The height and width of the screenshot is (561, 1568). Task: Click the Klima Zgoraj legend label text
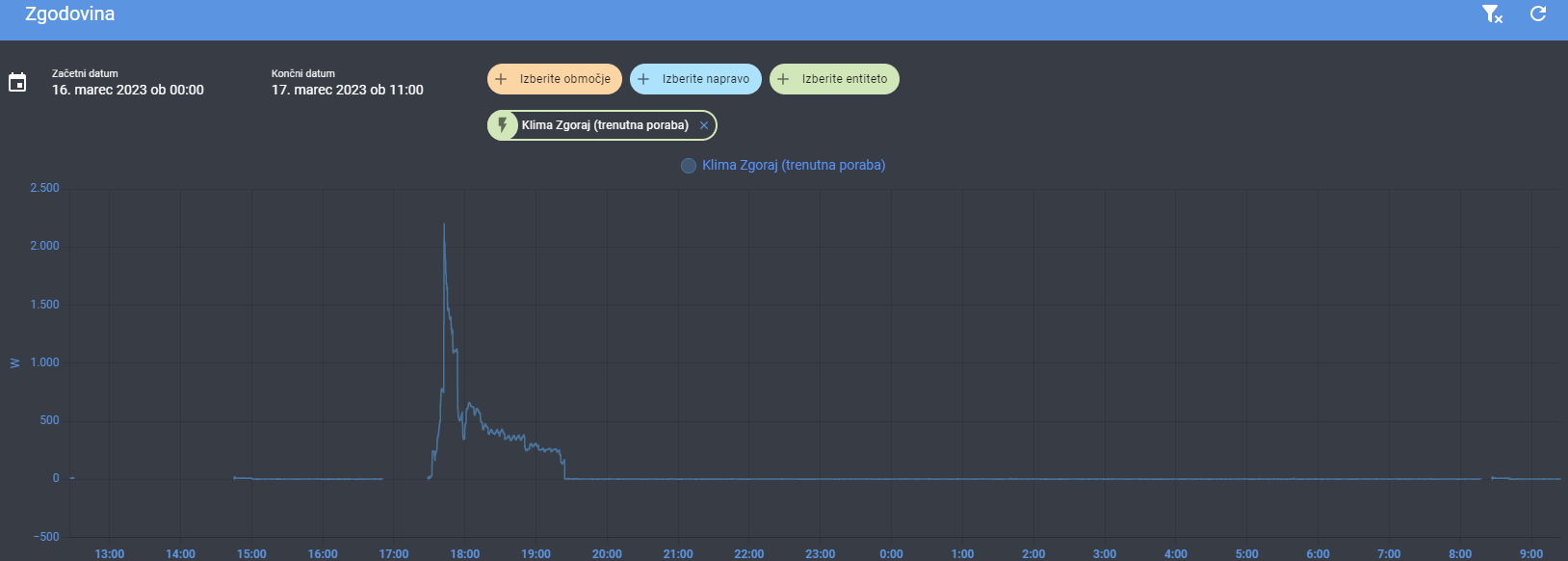[x=794, y=165]
